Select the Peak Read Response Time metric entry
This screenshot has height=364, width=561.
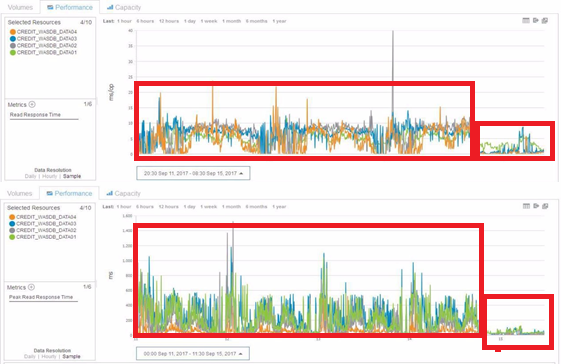click(41, 297)
